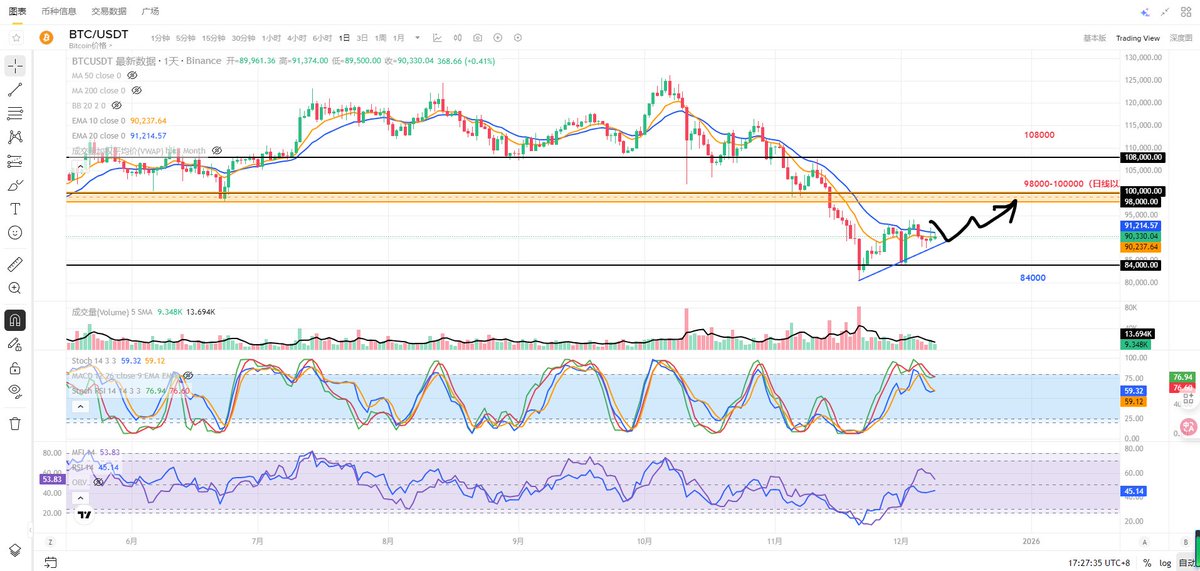Select the 1日 interval
The height and width of the screenshot is (571, 1200).
coord(345,38)
